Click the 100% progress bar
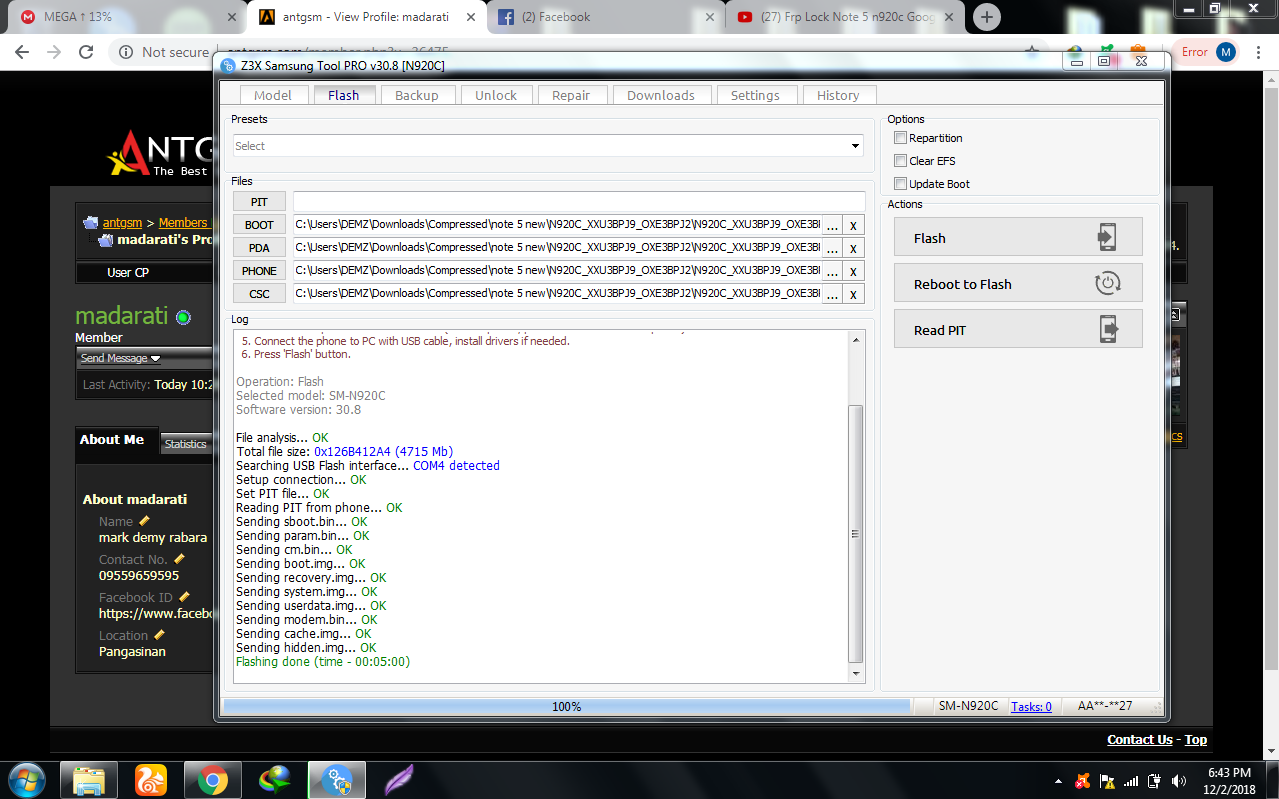This screenshot has width=1279, height=799. 567,706
